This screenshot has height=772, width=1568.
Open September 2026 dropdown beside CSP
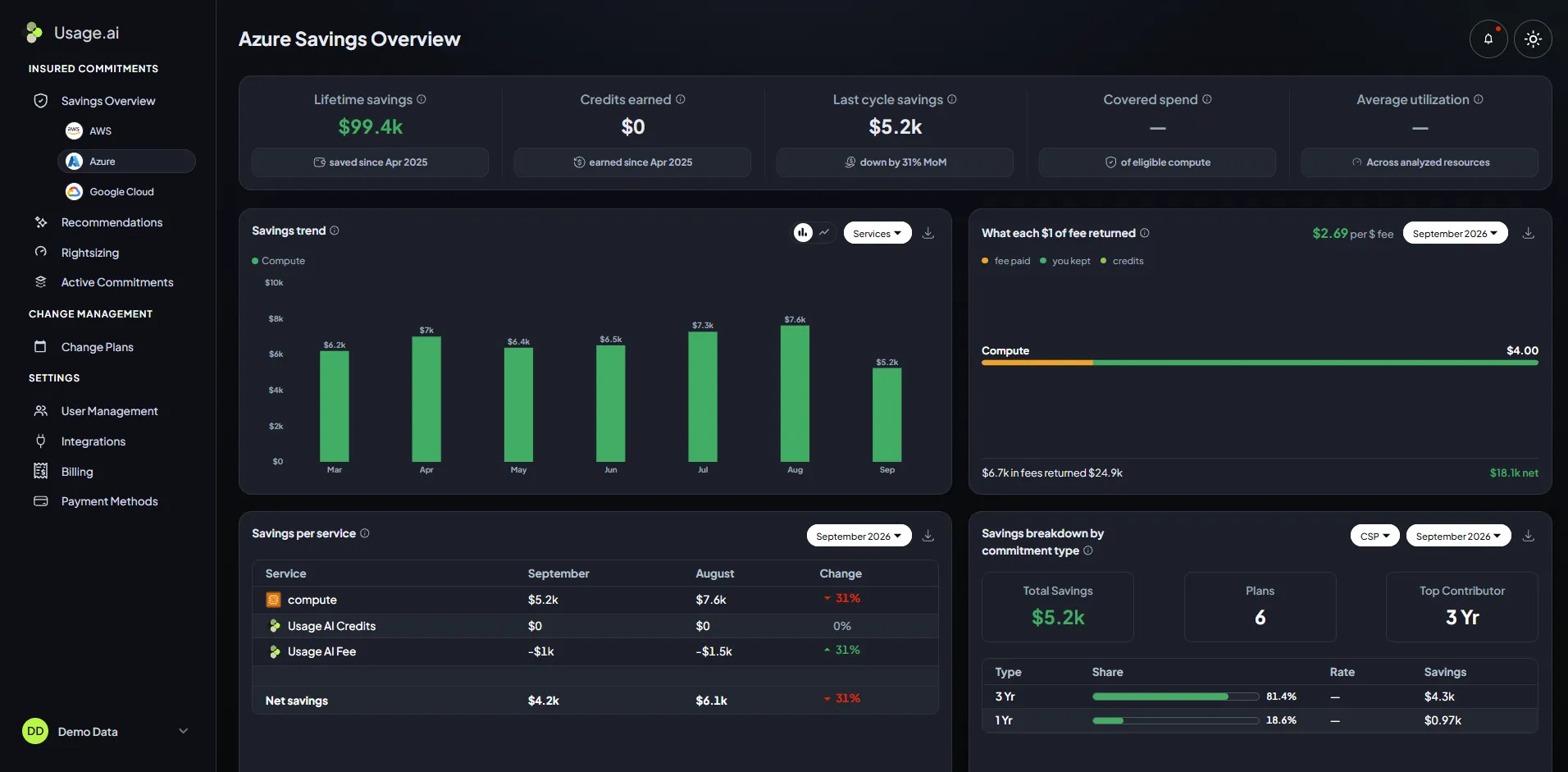tap(1458, 536)
